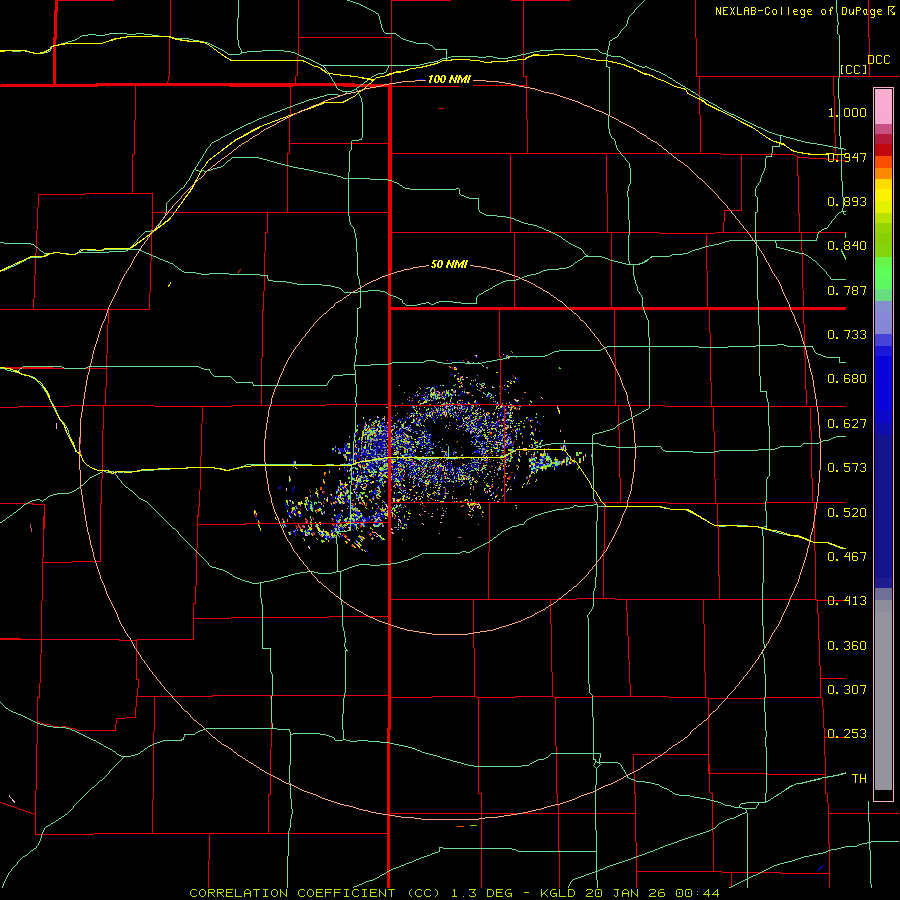Click the 50 NMI range ring label
Viewport: 900px width, 900px height.
449,264
